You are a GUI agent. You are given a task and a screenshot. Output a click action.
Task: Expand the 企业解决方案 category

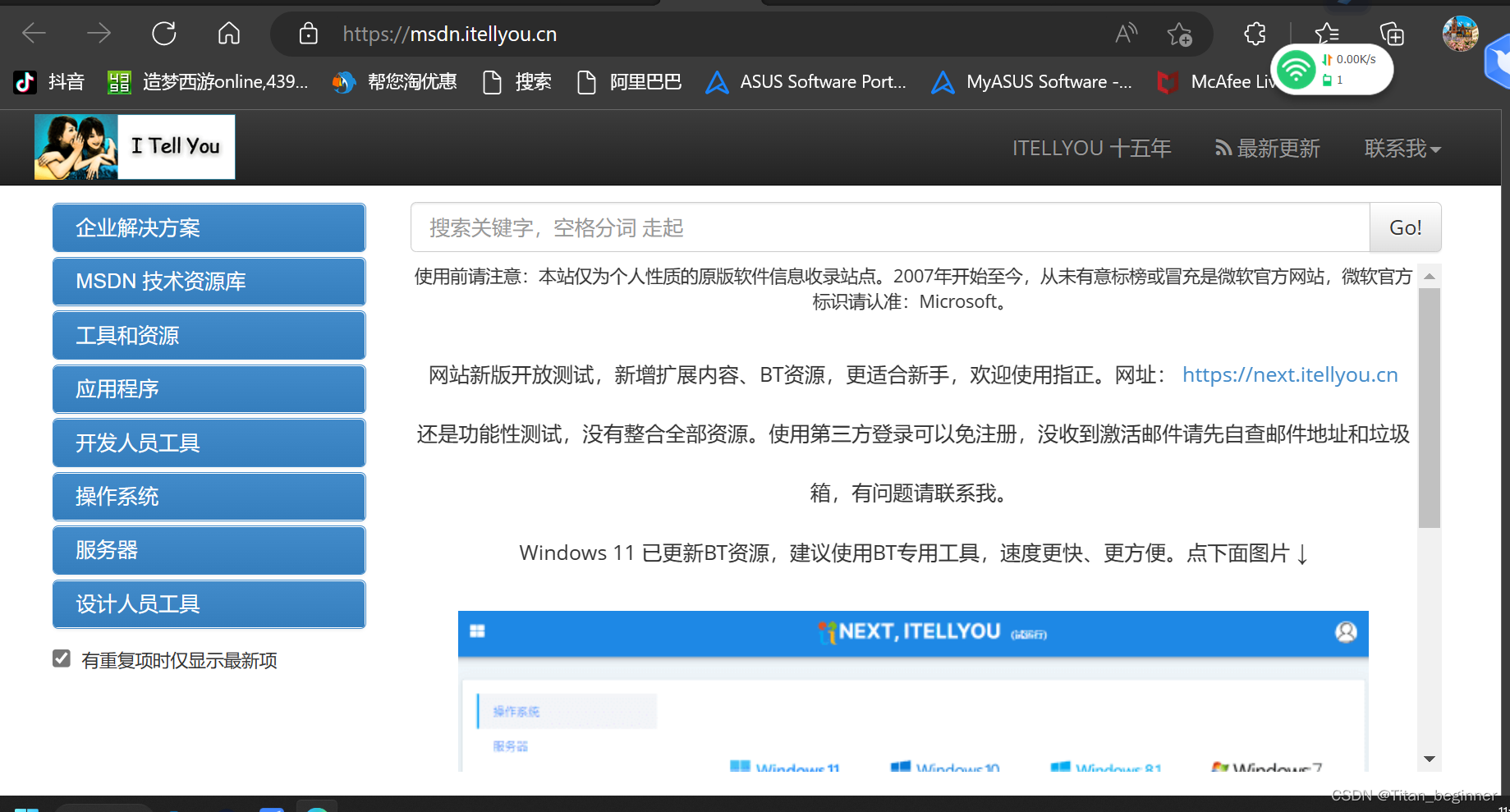209,227
